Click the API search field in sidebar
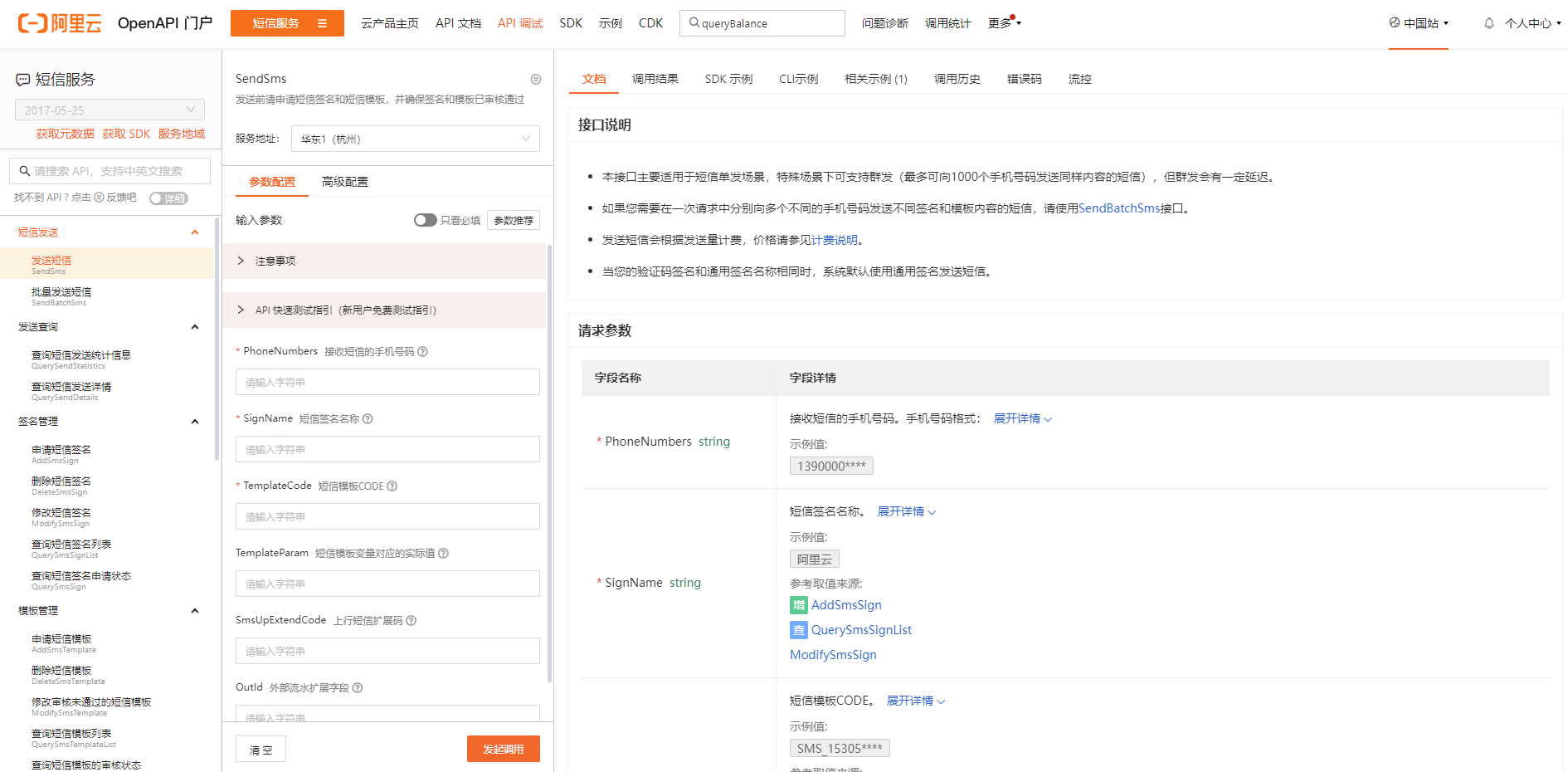Screen dimensions: 1568x772 [x=110, y=171]
